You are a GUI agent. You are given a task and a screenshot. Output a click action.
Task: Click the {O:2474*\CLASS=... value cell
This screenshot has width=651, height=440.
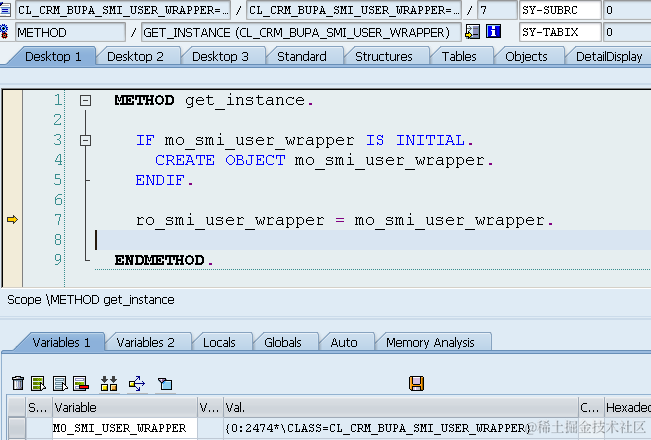(401, 428)
